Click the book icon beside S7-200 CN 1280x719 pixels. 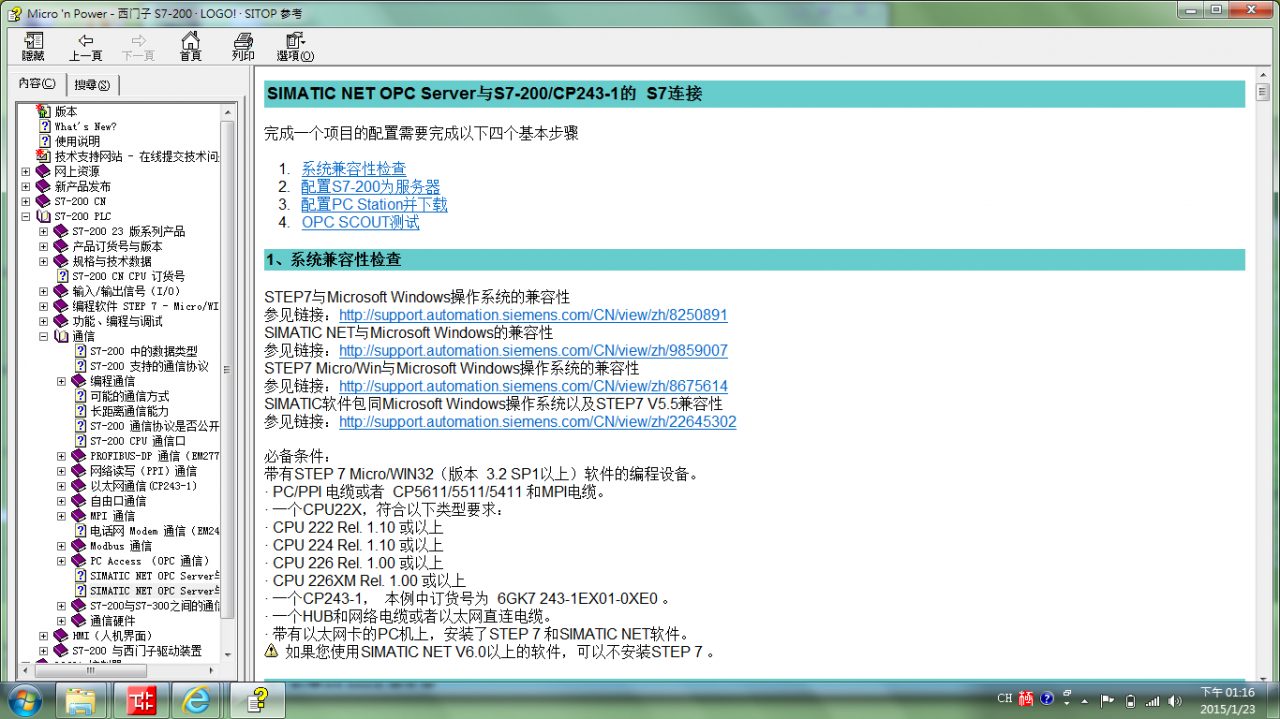click(43, 201)
